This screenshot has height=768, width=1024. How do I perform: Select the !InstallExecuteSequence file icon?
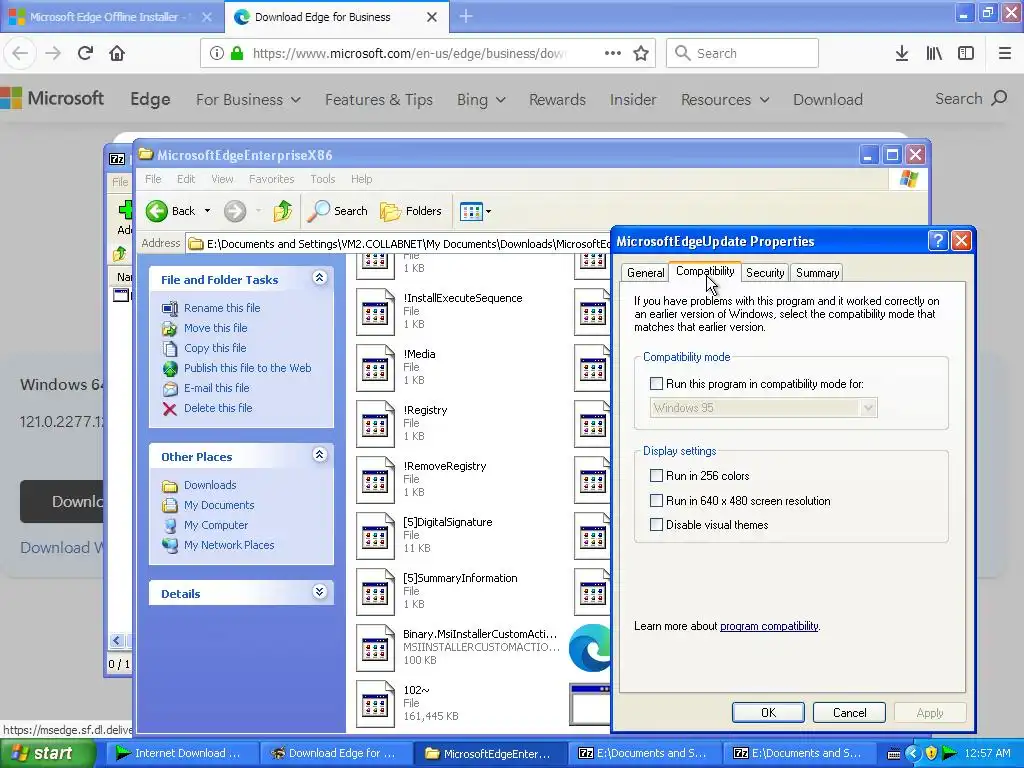click(x=376, y=312)
